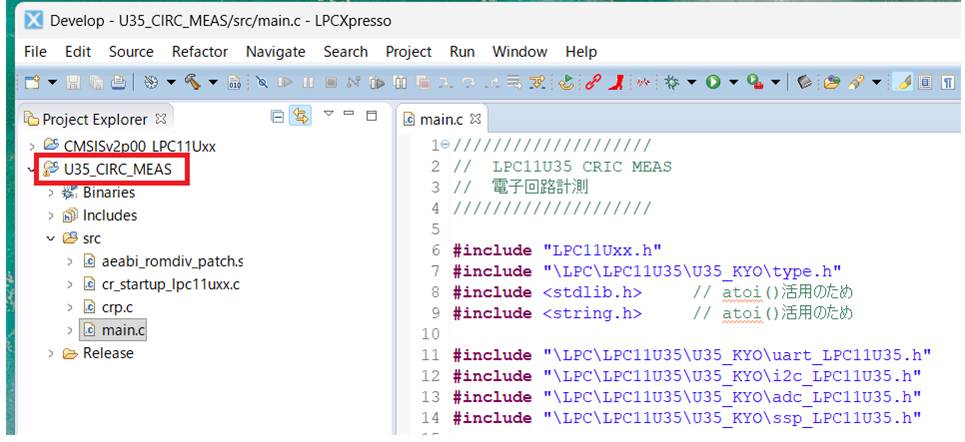
Task: Click the green bug Debug icon
Action: (669, 83)
